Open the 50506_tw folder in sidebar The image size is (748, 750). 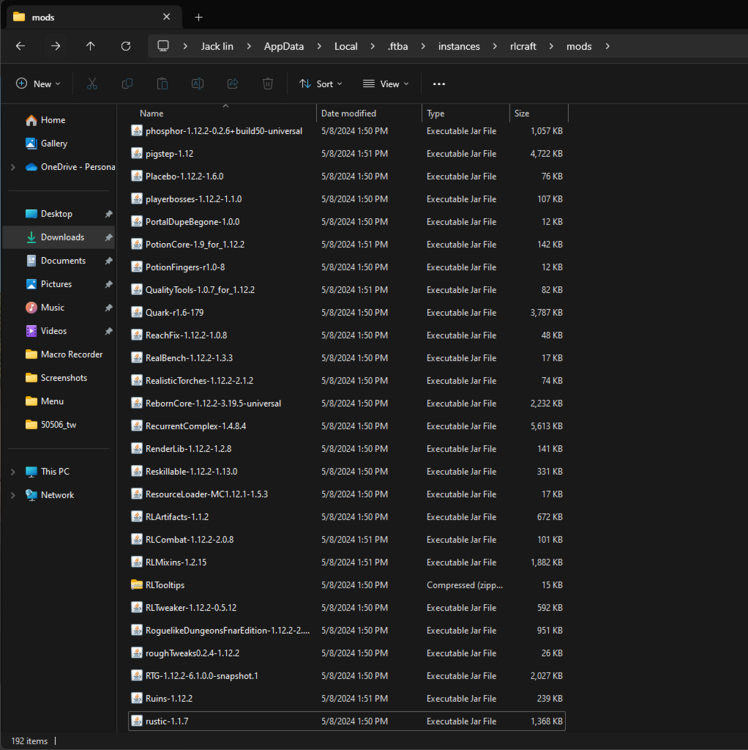51,425
